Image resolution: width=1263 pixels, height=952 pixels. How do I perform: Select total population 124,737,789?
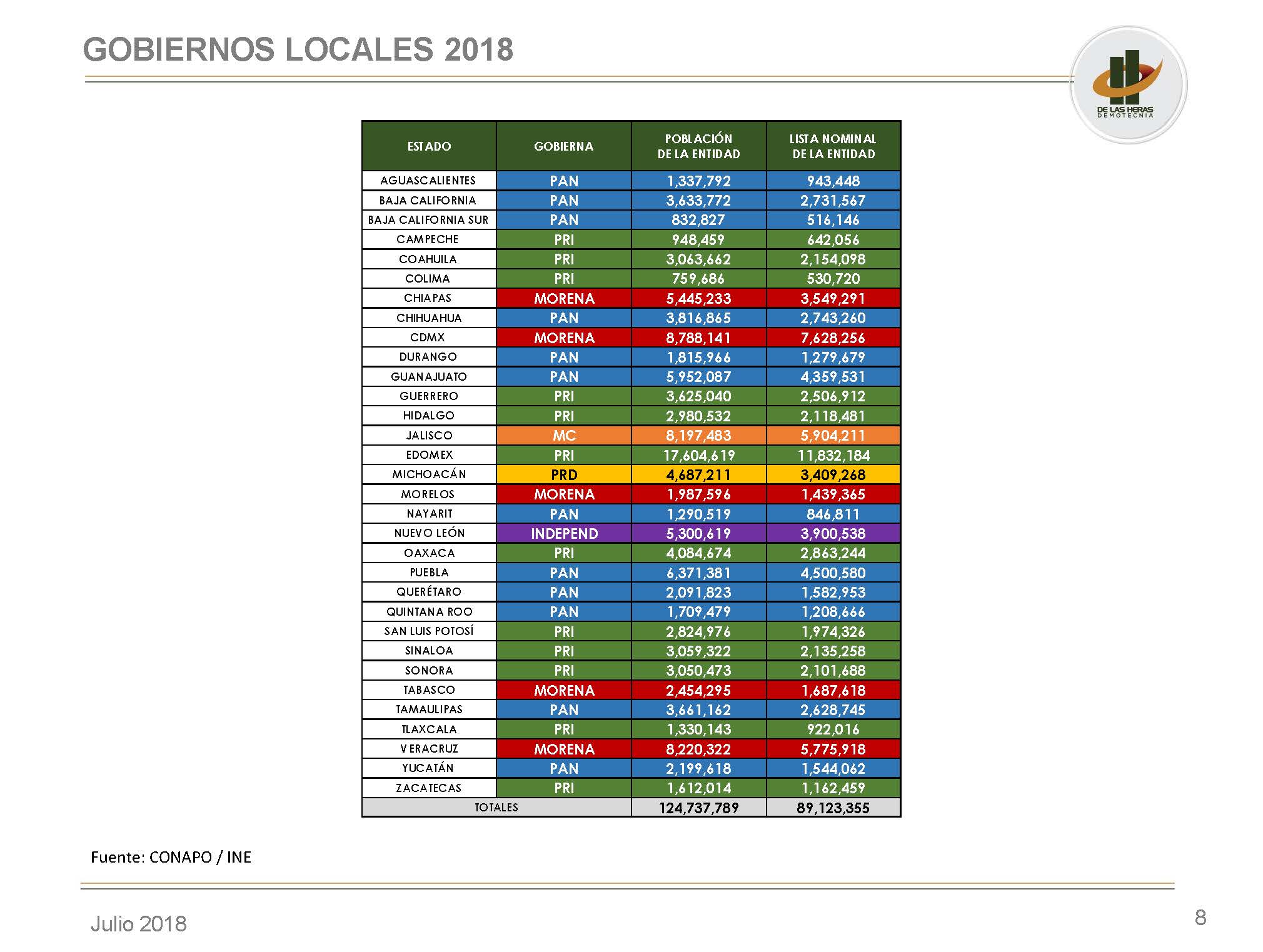point(698,808)
